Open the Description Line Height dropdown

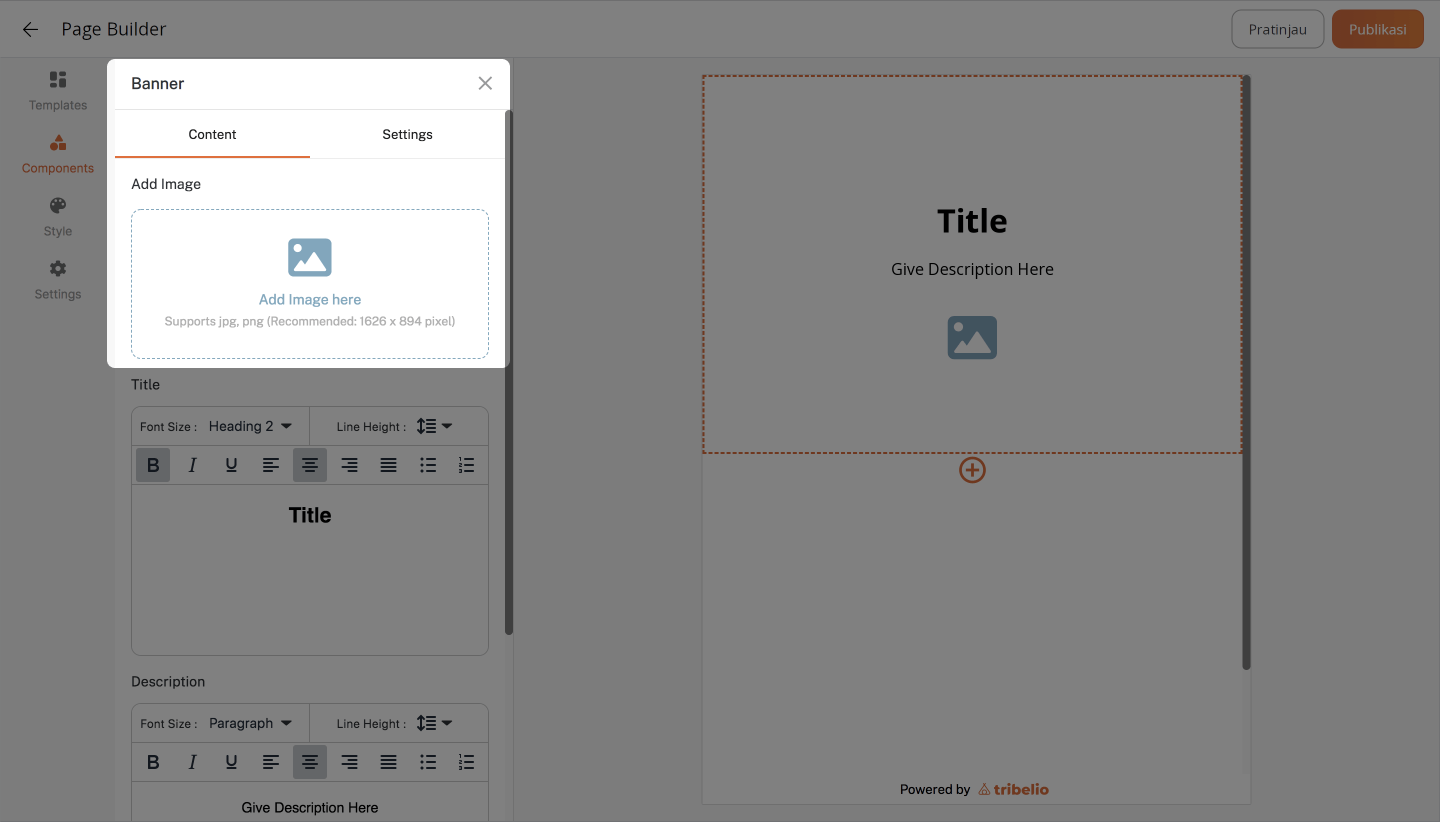tap(434, 723)
